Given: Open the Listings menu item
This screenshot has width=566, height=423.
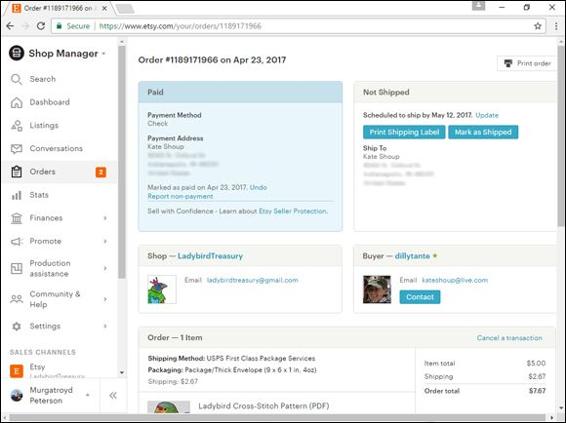Looking at the screenshot, I should pyautogui.click(x=60, y=125).
